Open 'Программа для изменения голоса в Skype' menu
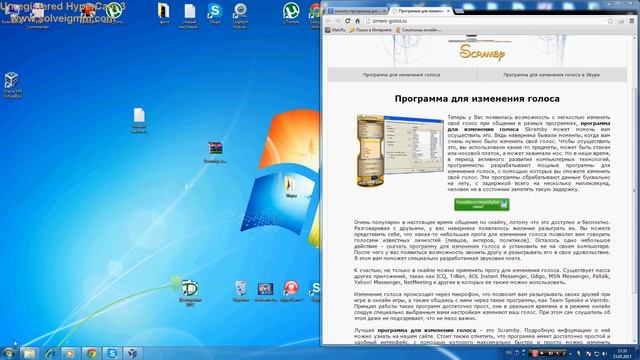 click(552, 75)
